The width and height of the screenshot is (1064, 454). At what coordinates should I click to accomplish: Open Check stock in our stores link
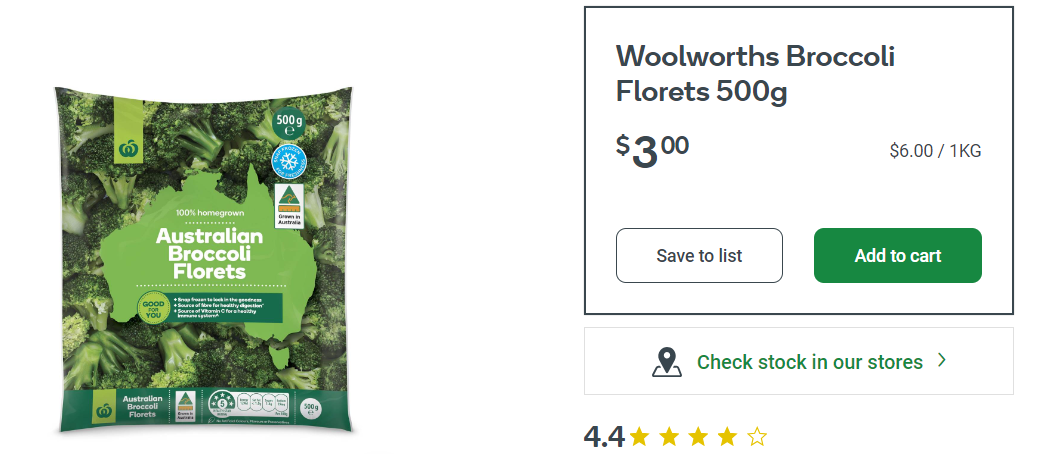point(809,362)
